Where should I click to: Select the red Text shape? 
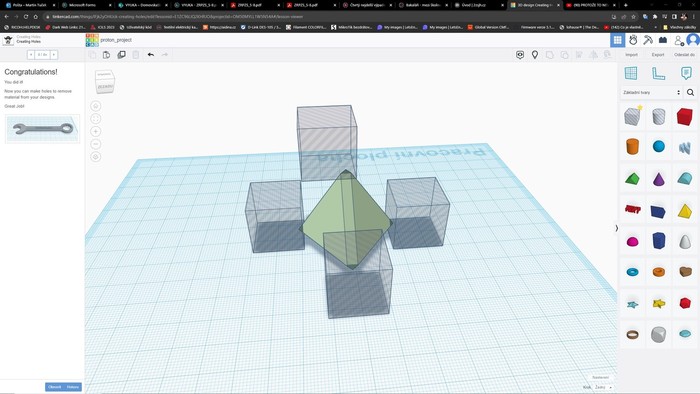point(633,209)
